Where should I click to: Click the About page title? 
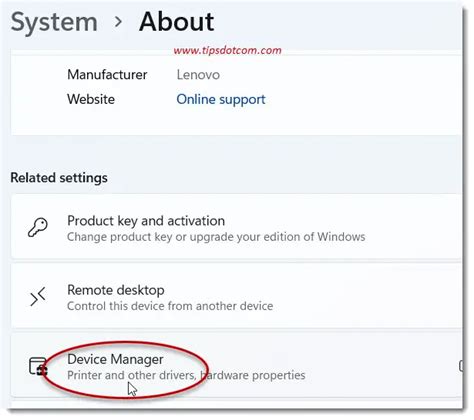[x=177, y=22]
